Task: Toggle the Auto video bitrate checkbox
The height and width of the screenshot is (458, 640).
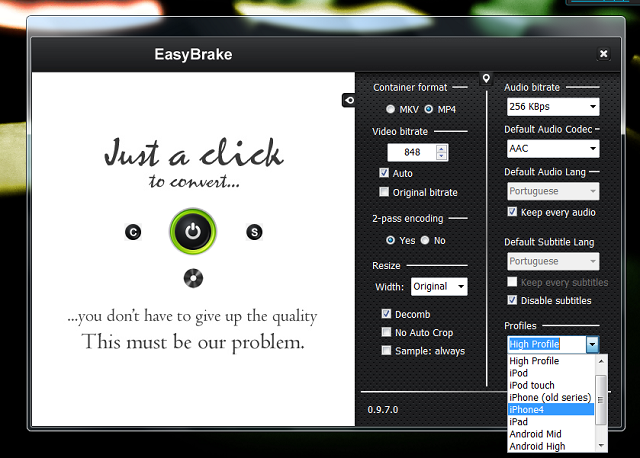Action: (x=384, y=173)
